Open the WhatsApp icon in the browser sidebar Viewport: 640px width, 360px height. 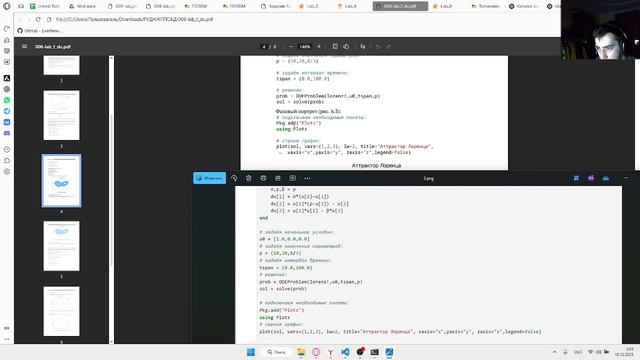click(7, 100)
